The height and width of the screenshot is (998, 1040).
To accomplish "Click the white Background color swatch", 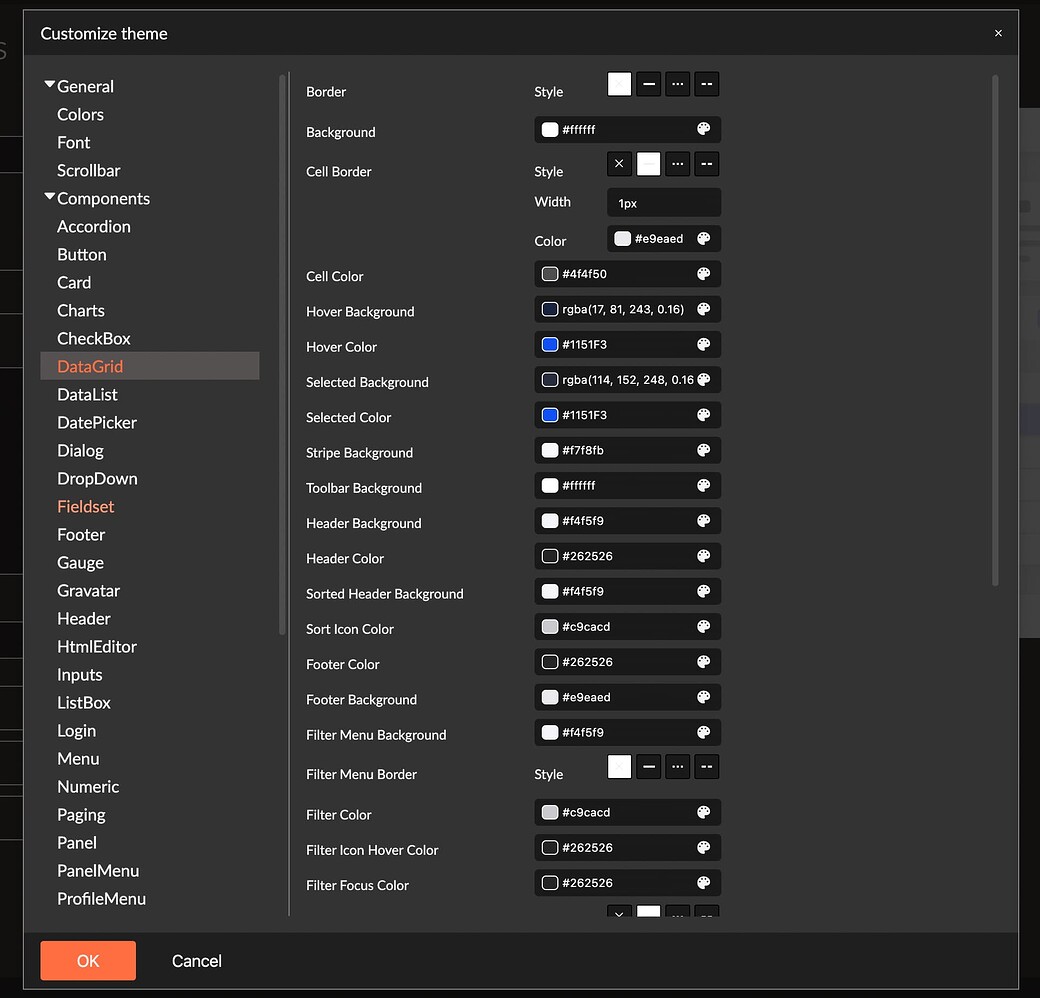I will click(549, 129).
